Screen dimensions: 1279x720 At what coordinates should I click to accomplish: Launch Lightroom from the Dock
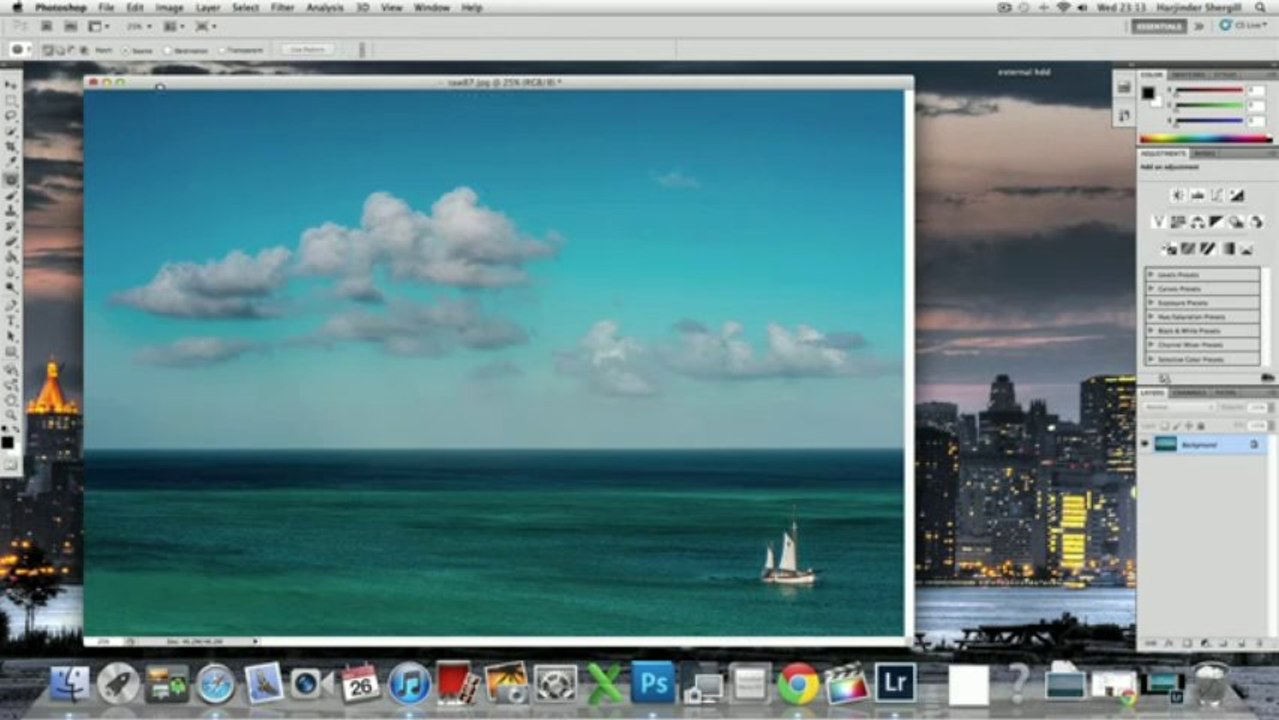pyautogui.click(x=895, y=683)
